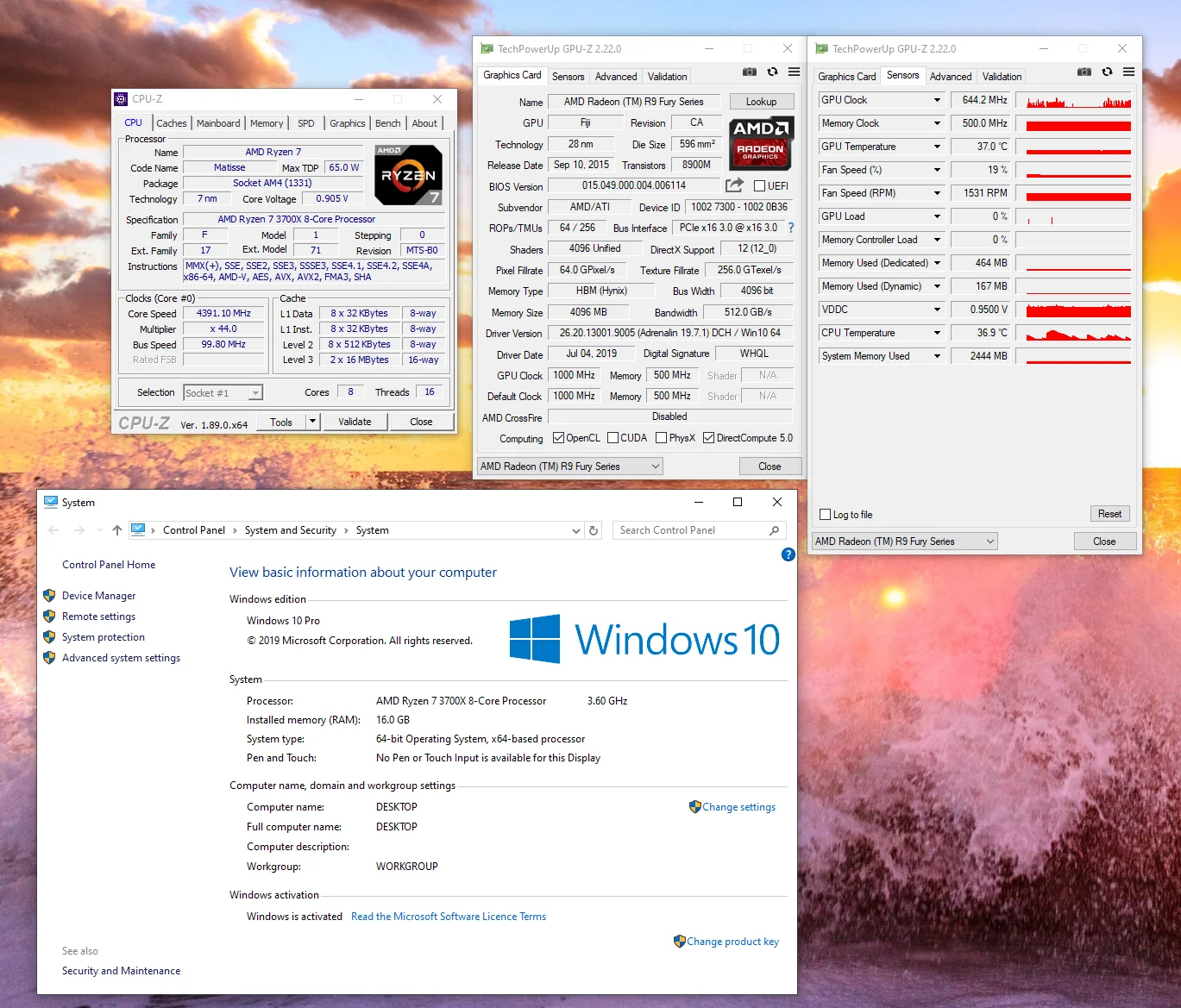Click the Bus Interface question mark icon
Viewport: 1181px width, 1008px height.
coord(791,228)
